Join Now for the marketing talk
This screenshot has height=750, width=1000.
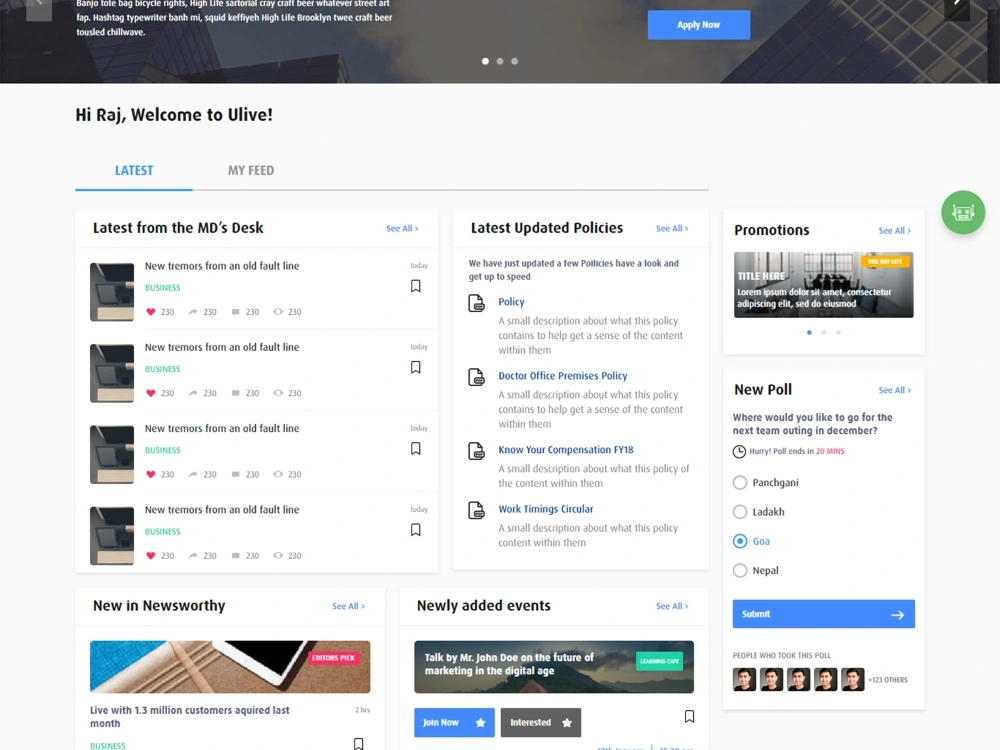pyautogui.click(x=454, y=723)
